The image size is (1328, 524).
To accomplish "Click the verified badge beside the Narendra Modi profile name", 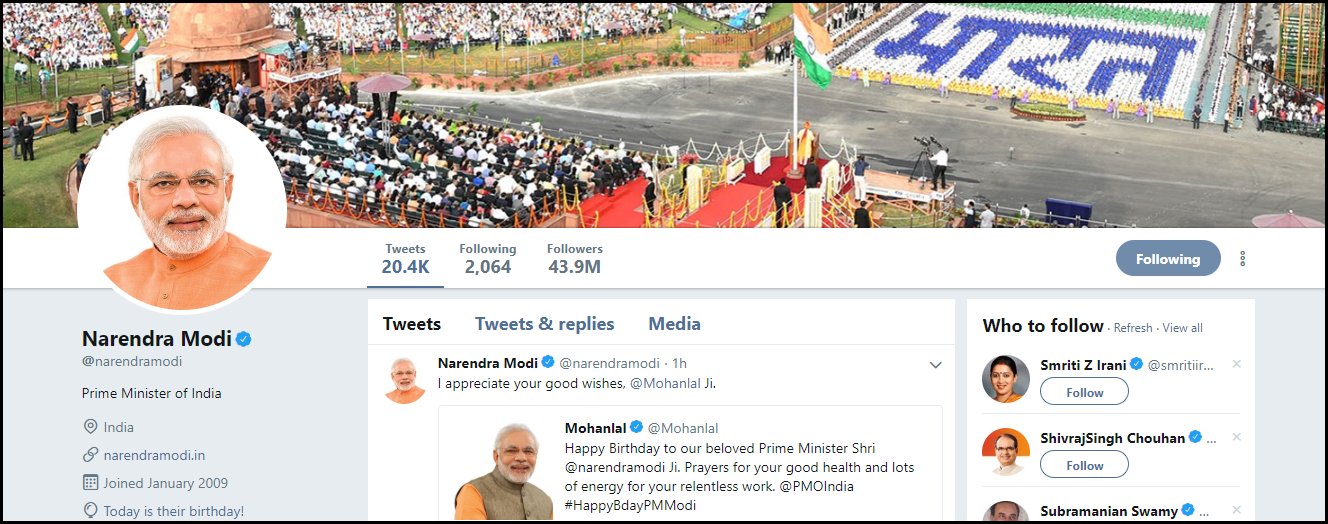I will point(243,339).
